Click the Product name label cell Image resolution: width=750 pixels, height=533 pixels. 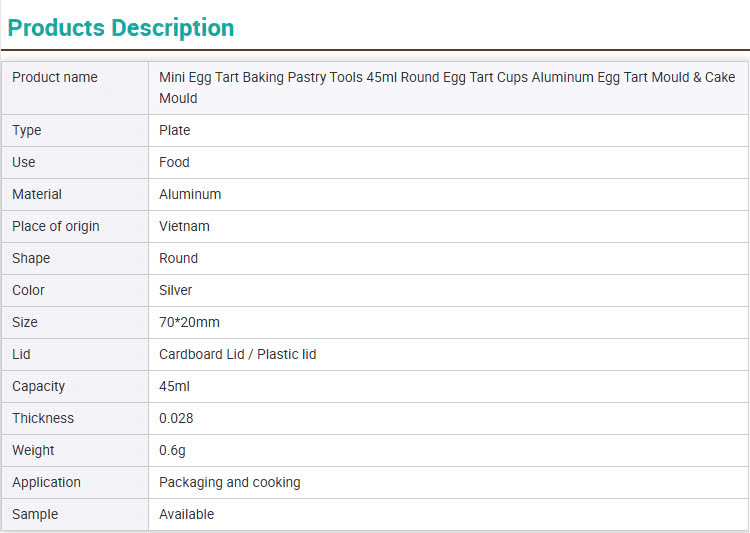pyautogui.click(x=55, y=78)
